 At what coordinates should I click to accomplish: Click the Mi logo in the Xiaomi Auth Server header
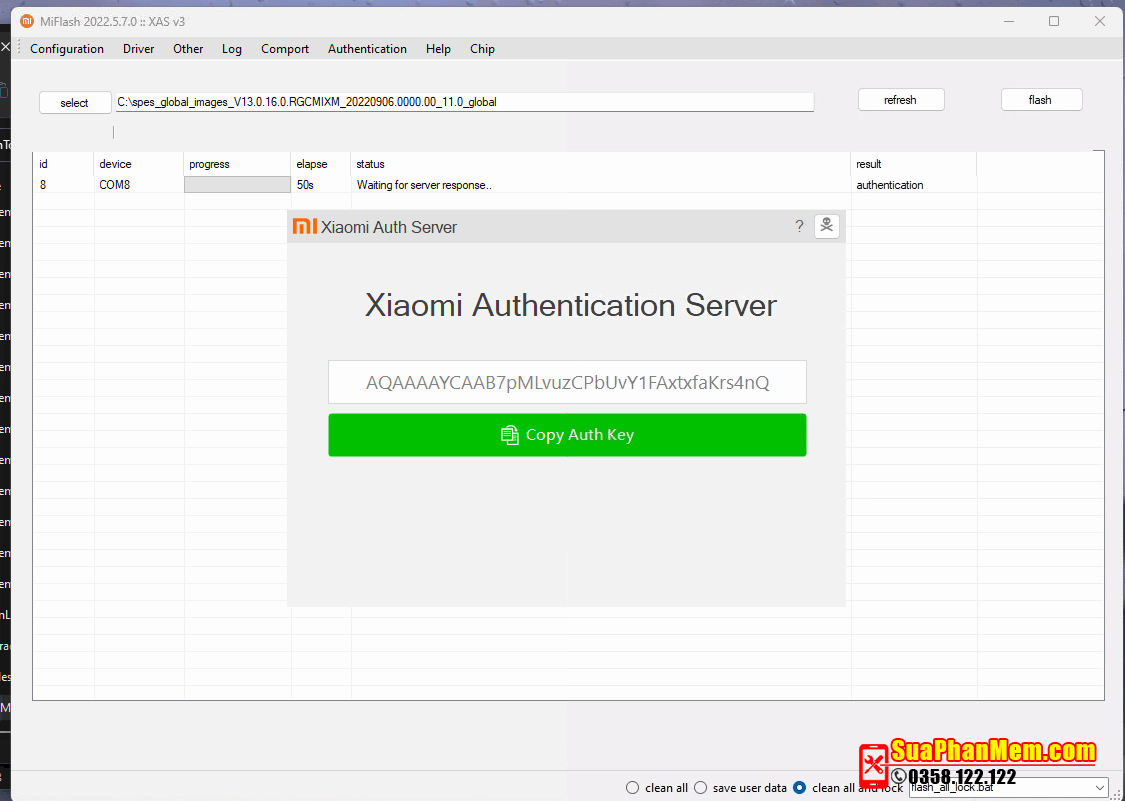tap(304, 226)
